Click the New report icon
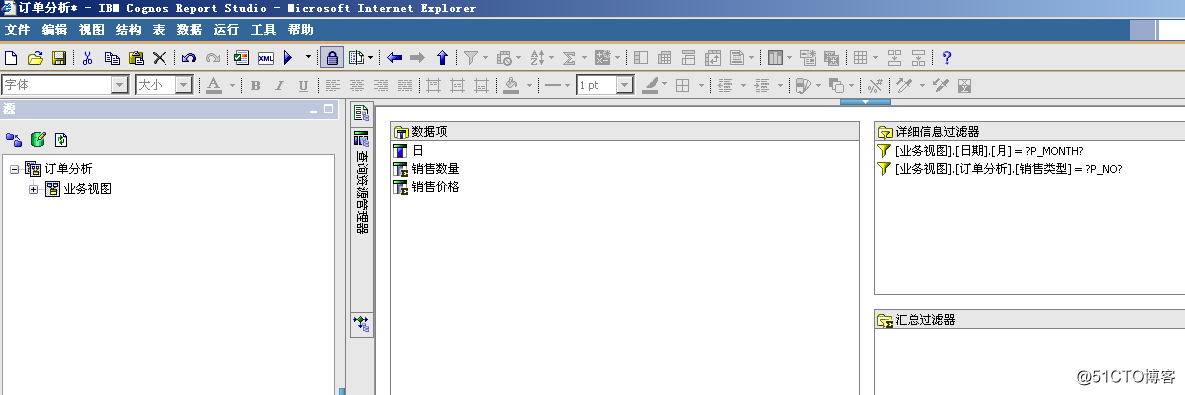Viewport: 1185px width, 395px height. tap(11, 58)
